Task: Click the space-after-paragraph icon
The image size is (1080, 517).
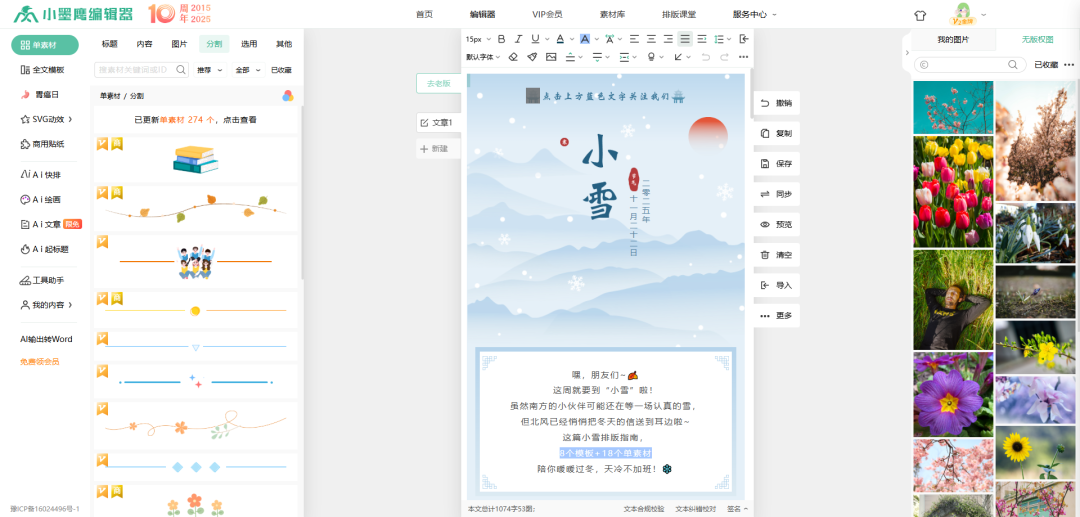Action: 597,57
